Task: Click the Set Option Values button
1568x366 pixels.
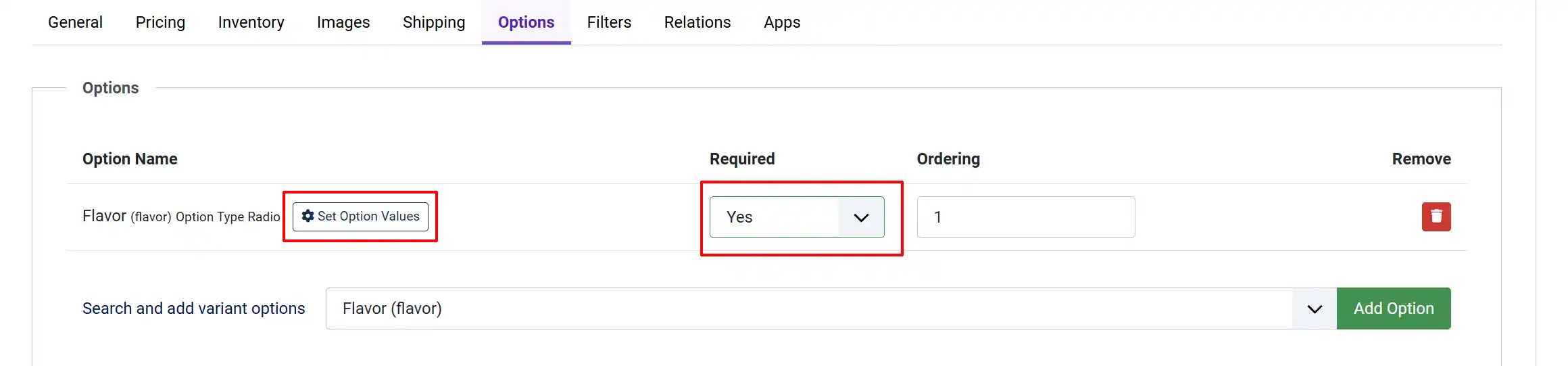Action: [360, 216]
